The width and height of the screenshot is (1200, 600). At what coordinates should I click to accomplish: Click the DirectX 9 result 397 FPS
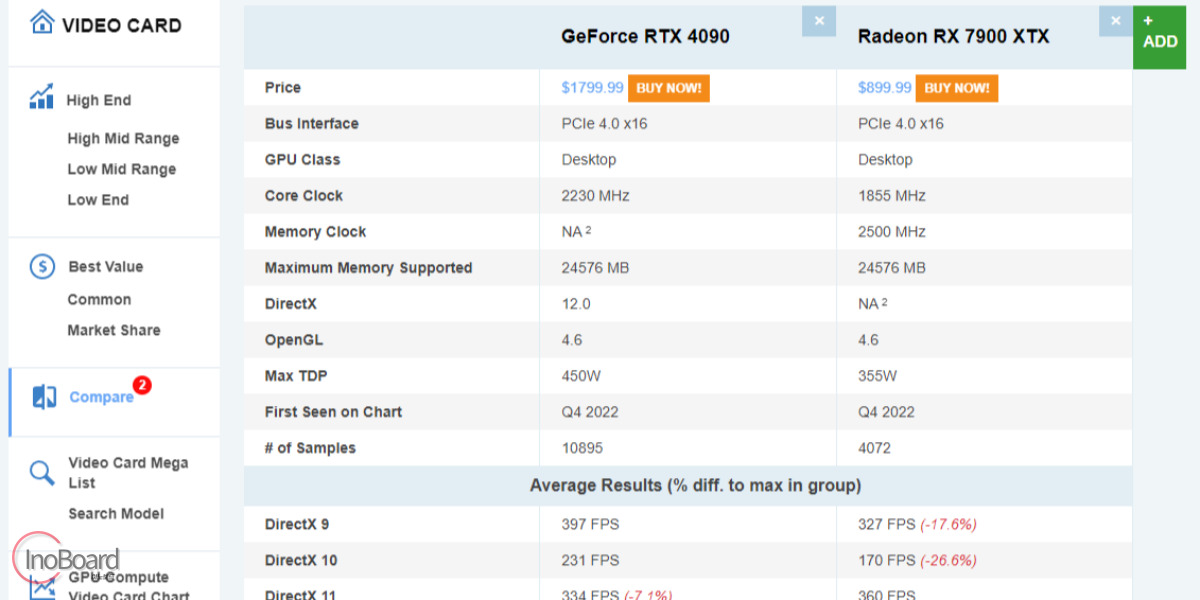tap(591, 524)
